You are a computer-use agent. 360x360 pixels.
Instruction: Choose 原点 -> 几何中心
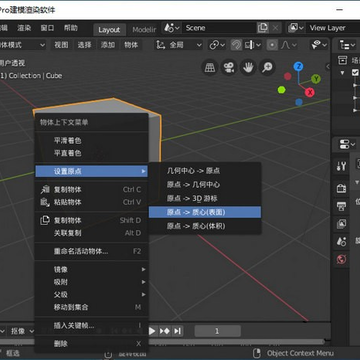205,185
